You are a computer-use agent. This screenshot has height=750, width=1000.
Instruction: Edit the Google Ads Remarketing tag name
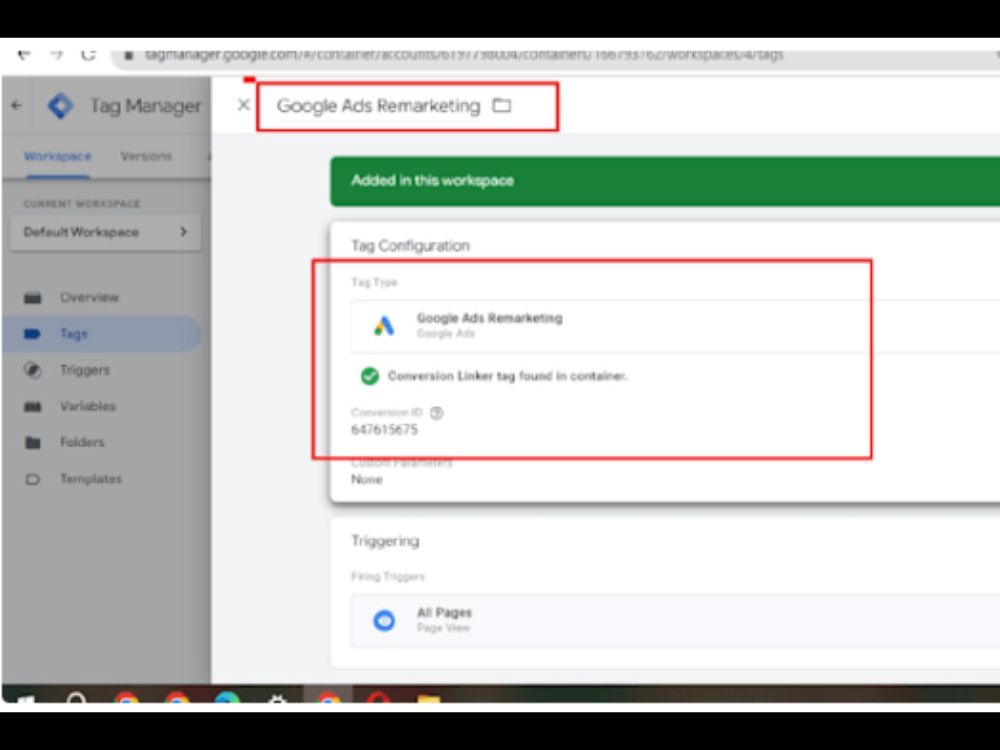(x=378, y=106)
